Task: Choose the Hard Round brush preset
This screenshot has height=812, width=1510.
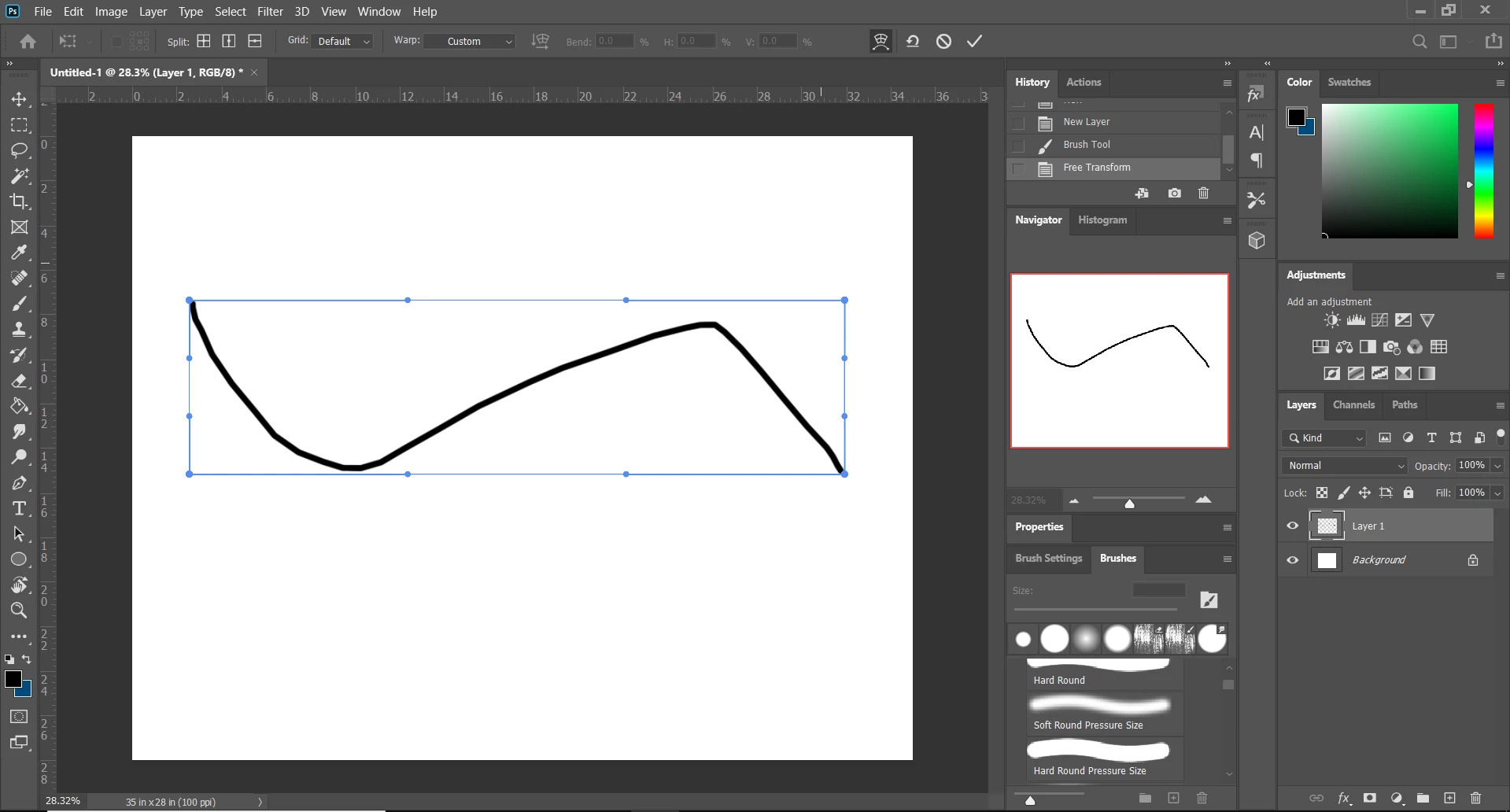Action: click(x=1104, y=674)
